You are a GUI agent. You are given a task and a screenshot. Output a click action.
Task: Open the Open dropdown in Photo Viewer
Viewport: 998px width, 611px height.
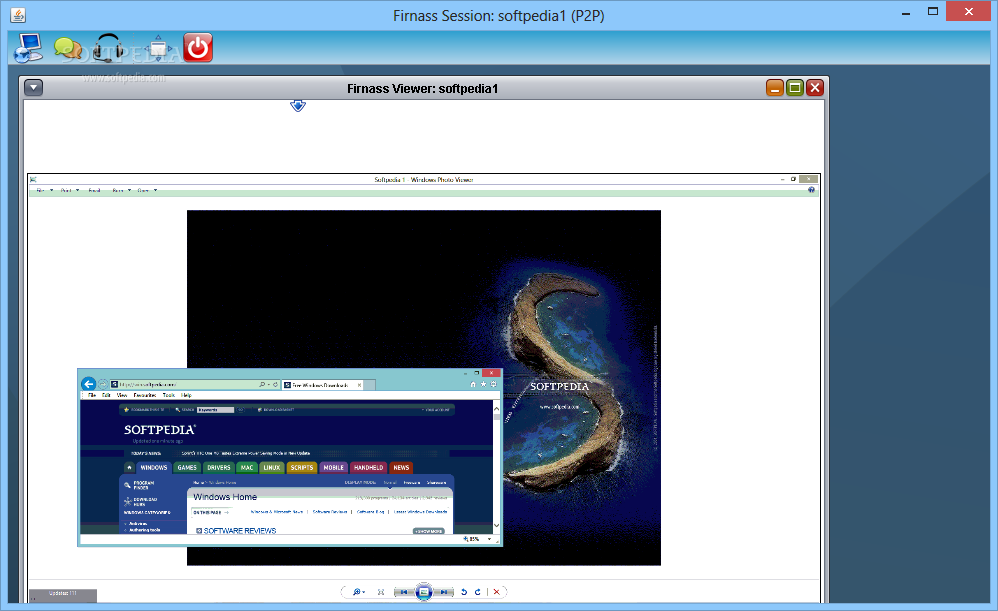tap(146, 190)
